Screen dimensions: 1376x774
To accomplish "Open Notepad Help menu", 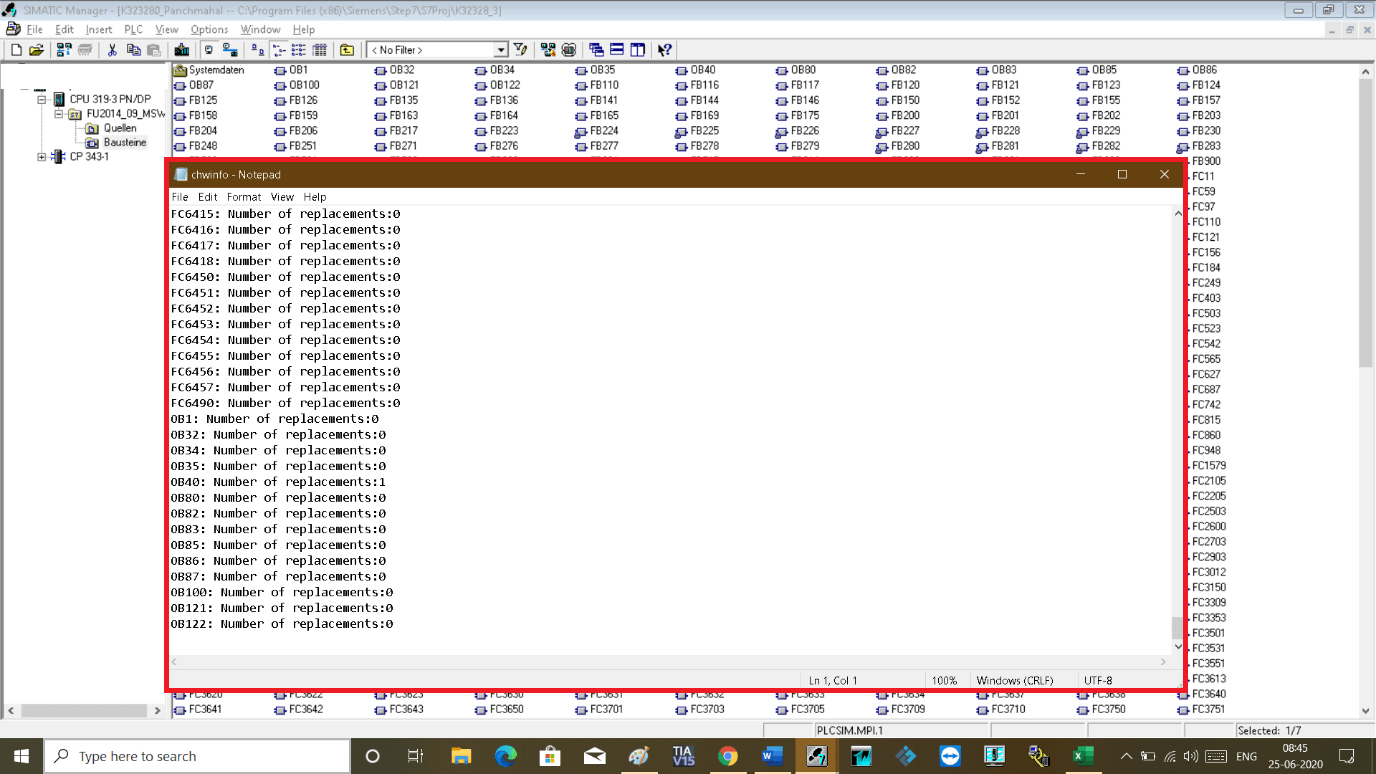I will click(x=315, y=197).
